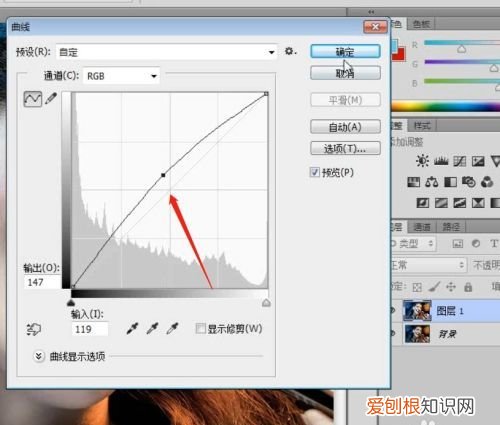The image size is (500, 425).
Task: Toggle the 预览(P) preview checkbox
Action: 315,172
